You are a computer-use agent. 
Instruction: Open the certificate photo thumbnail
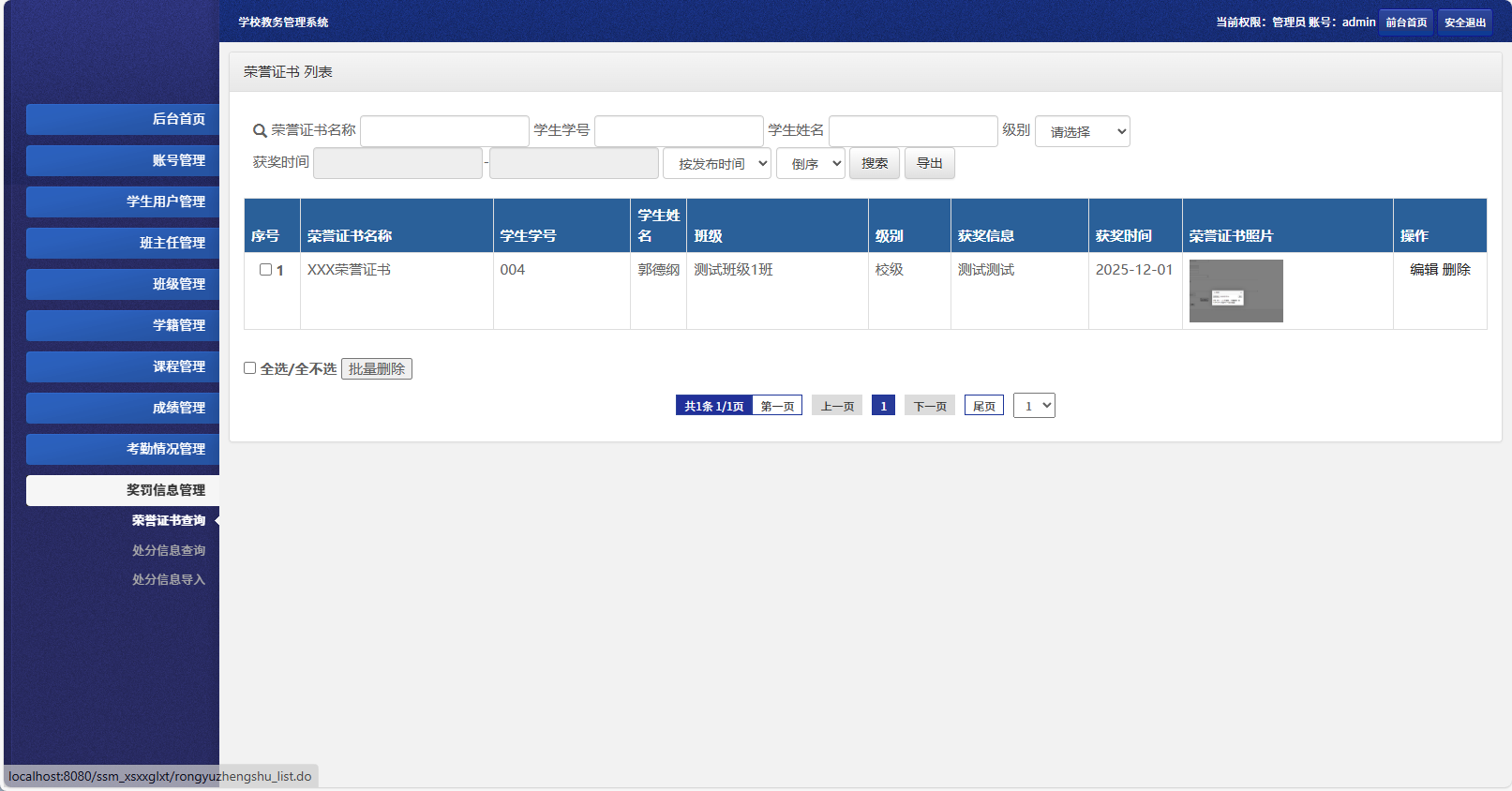(x=1236, y=291)
